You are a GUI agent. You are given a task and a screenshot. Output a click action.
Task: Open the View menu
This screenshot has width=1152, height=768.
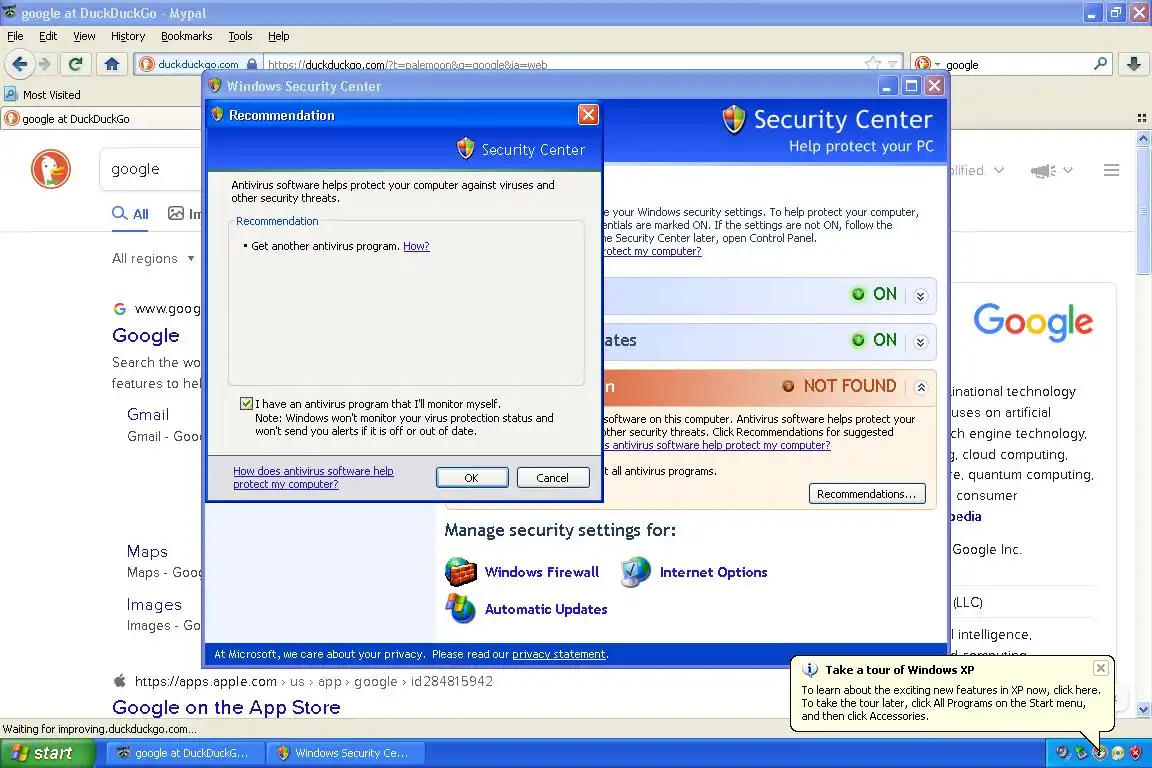click(x=84, y=36)
